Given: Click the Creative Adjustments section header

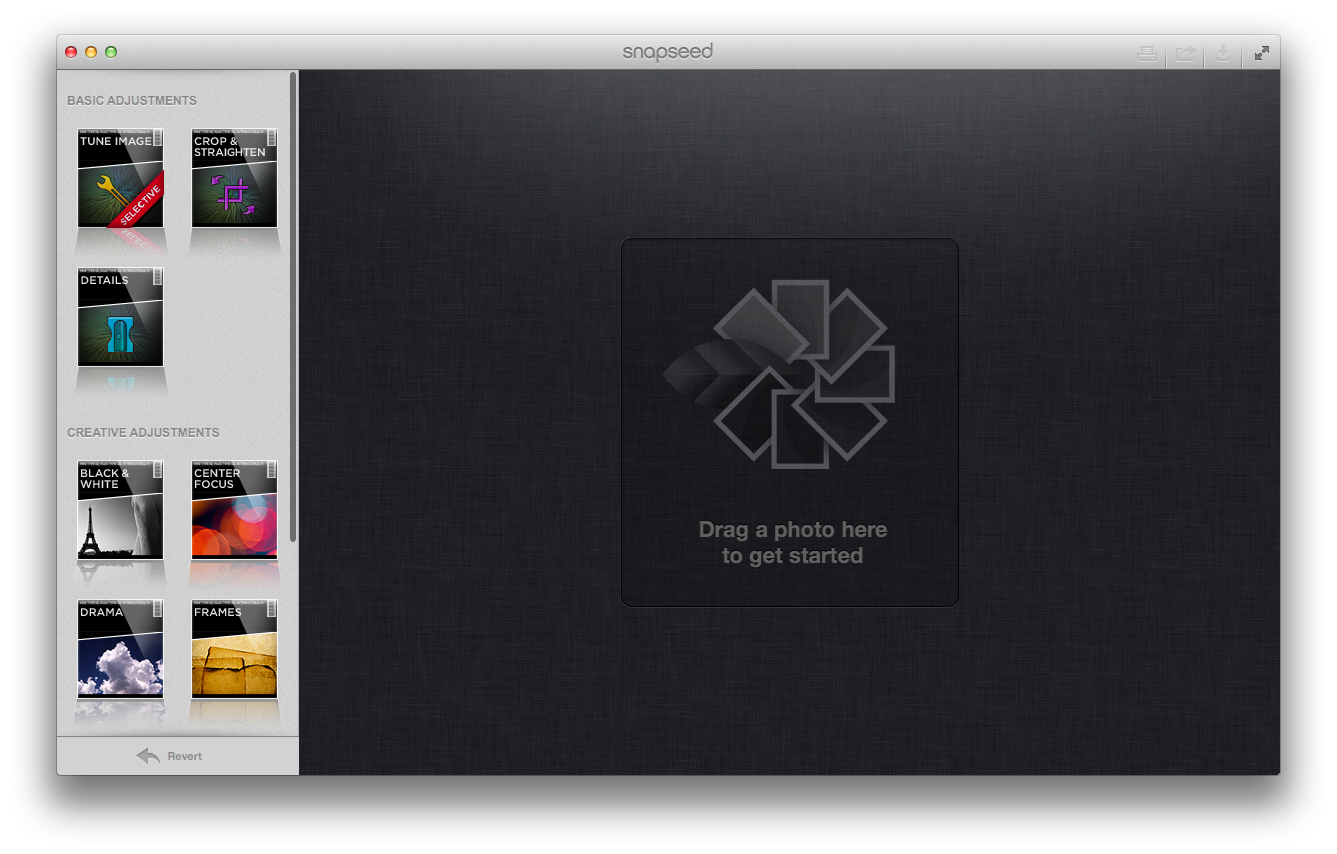Looking at the screenshot, I should pos(143,433).
